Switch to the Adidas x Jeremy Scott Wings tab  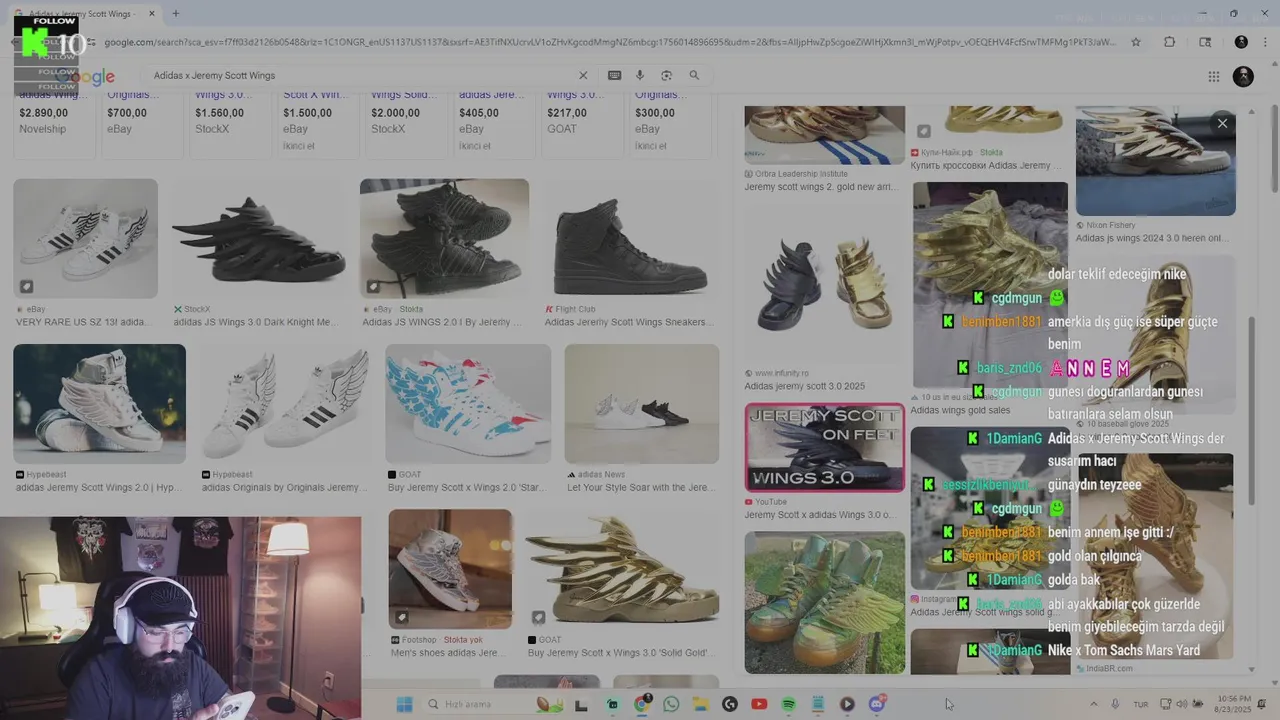point(84,14)
